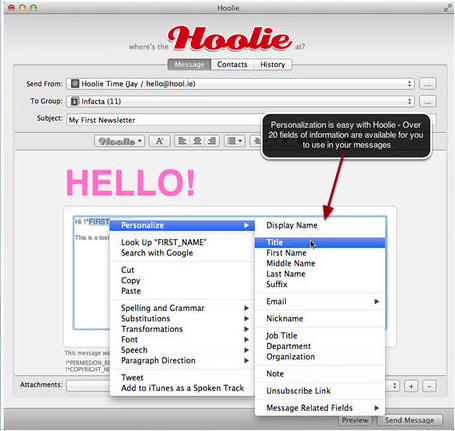Open the list style dropdown in toolbar
Viewport: 455px width, 431px height.
tap(235, 141)
